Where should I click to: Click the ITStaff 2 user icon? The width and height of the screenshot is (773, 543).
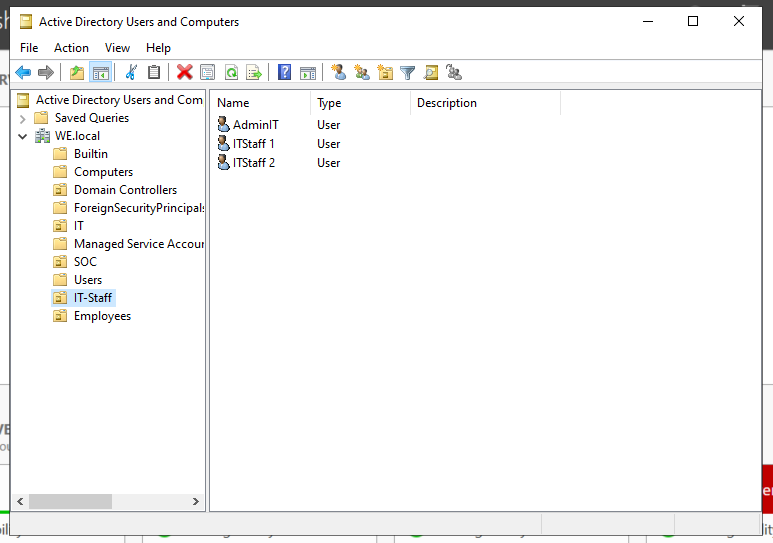point(223,162)
